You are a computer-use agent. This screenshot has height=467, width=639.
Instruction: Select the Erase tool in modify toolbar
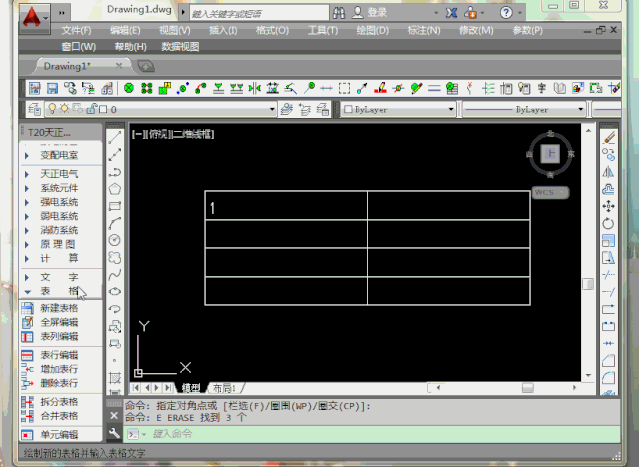(608, 138)
